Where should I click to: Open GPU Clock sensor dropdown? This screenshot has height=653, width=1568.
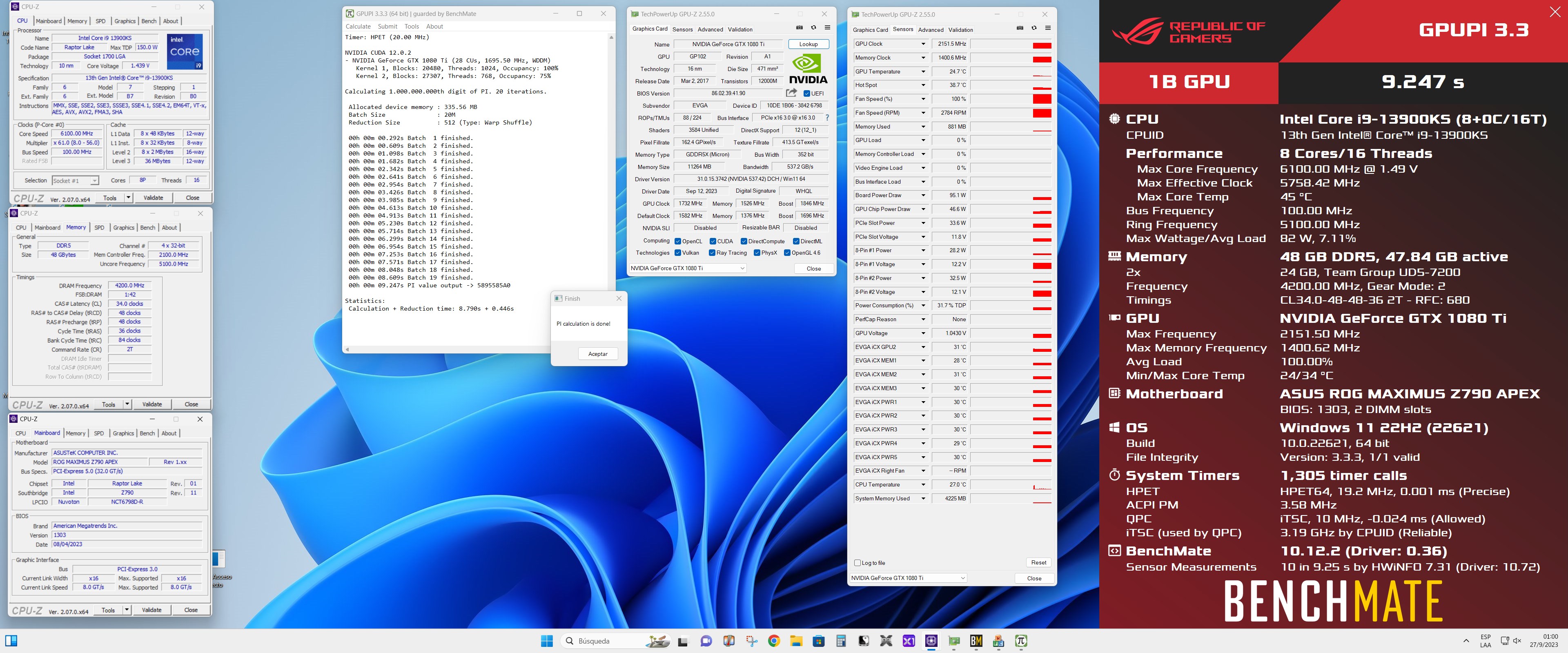click(x=923, y=44)
